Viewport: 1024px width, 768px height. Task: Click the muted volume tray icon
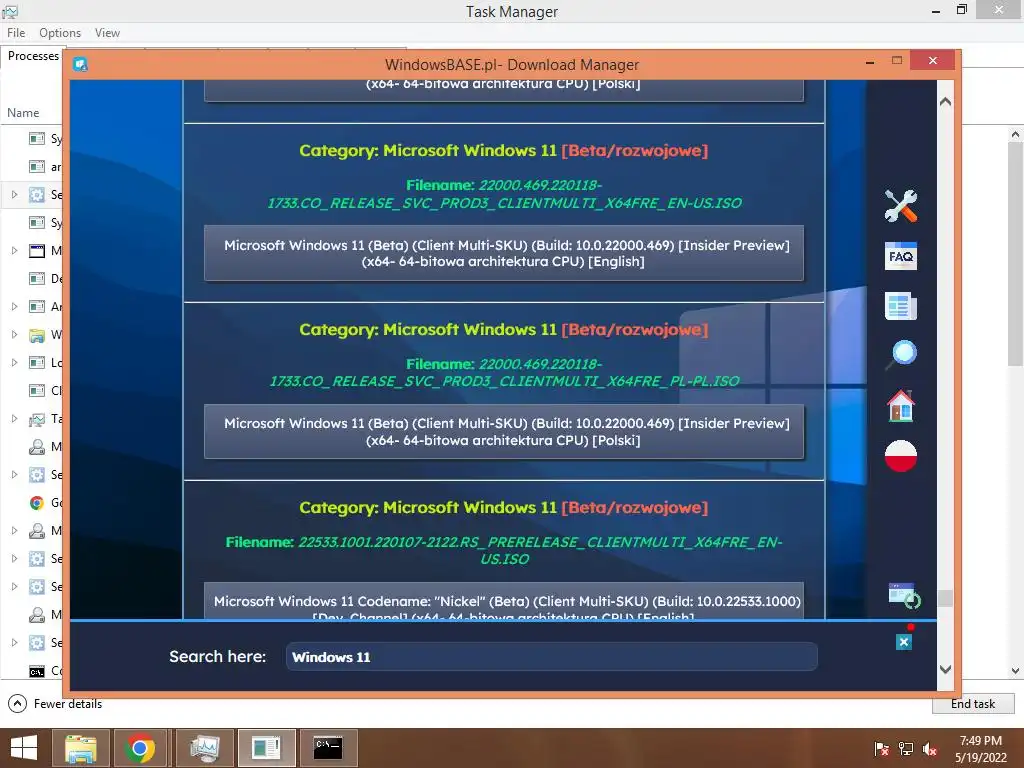929,748
